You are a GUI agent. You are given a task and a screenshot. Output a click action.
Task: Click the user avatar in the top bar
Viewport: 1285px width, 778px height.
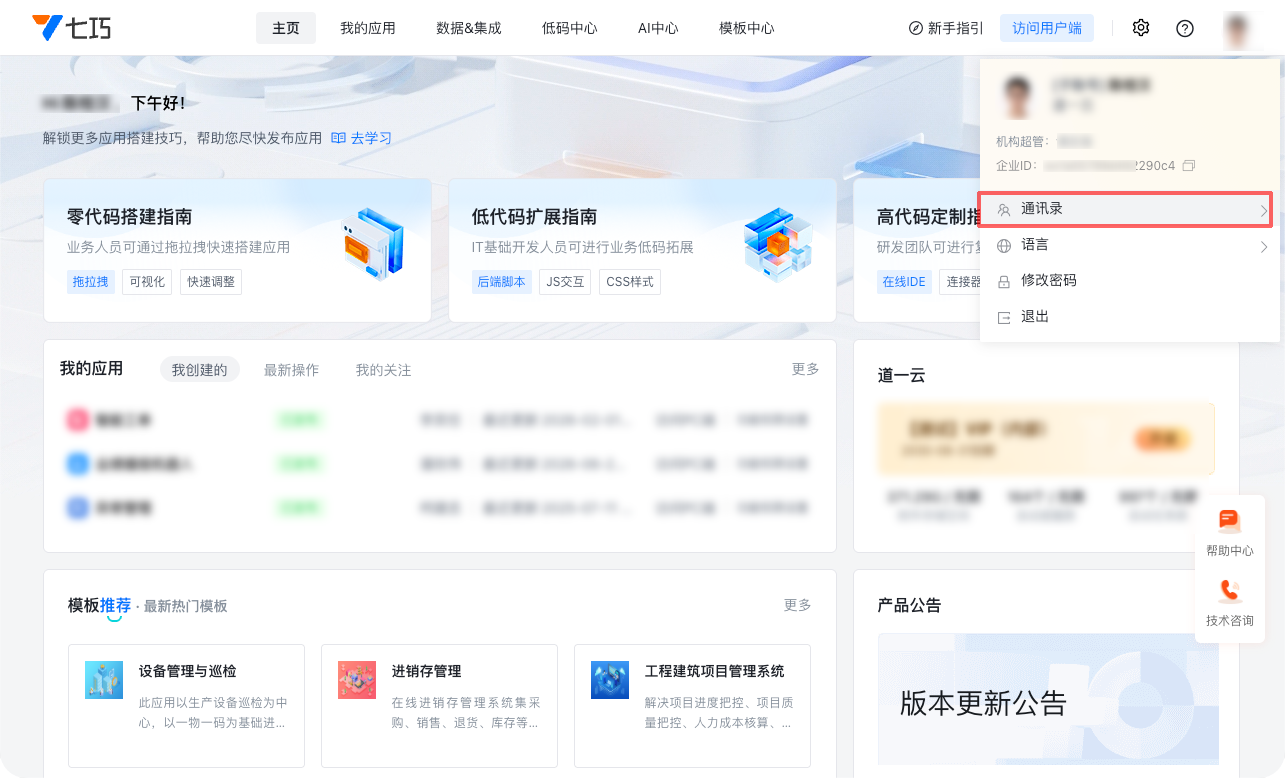pos(1238,28)
